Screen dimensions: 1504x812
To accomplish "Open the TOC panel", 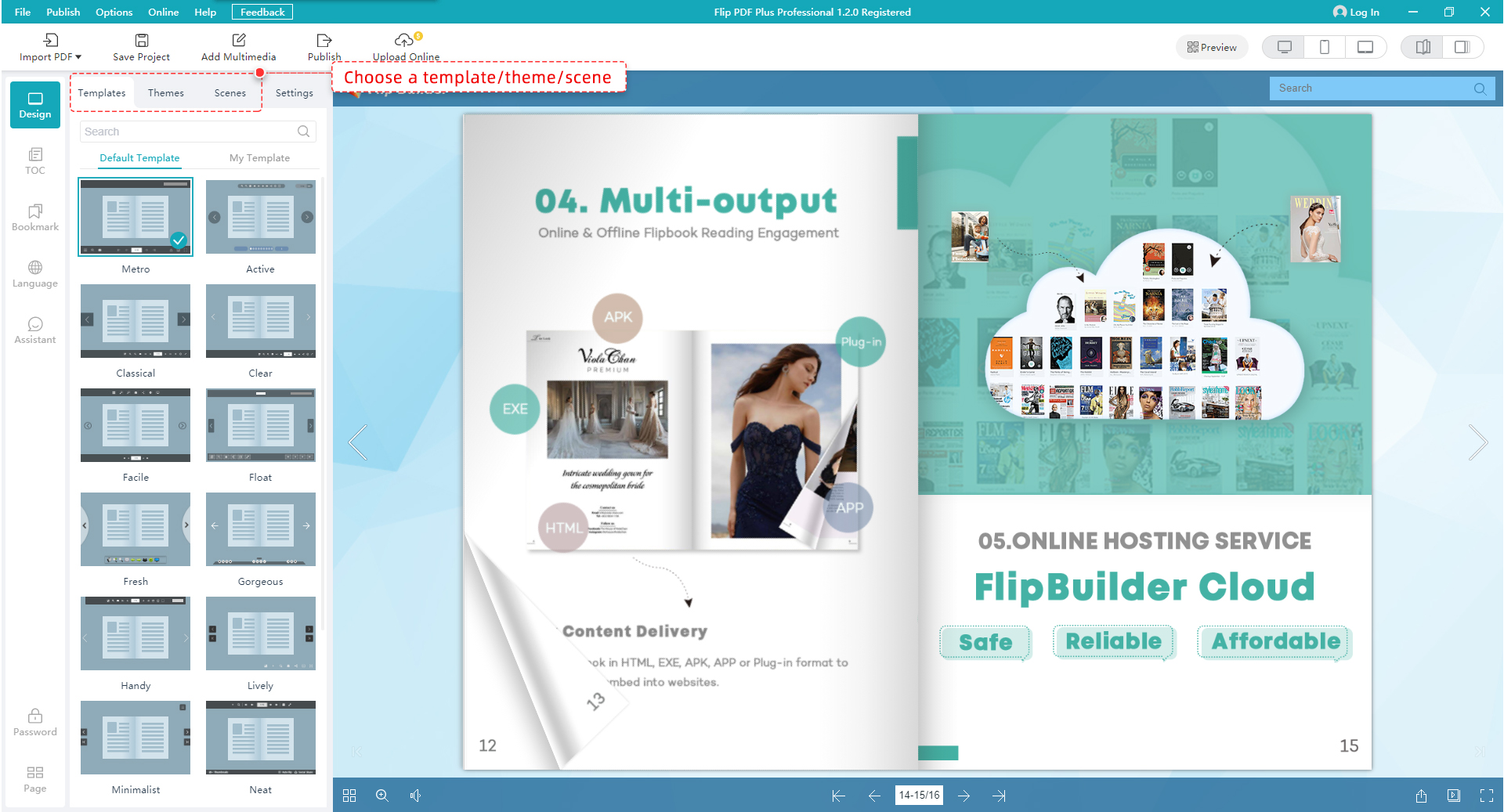I will point(34,161).
